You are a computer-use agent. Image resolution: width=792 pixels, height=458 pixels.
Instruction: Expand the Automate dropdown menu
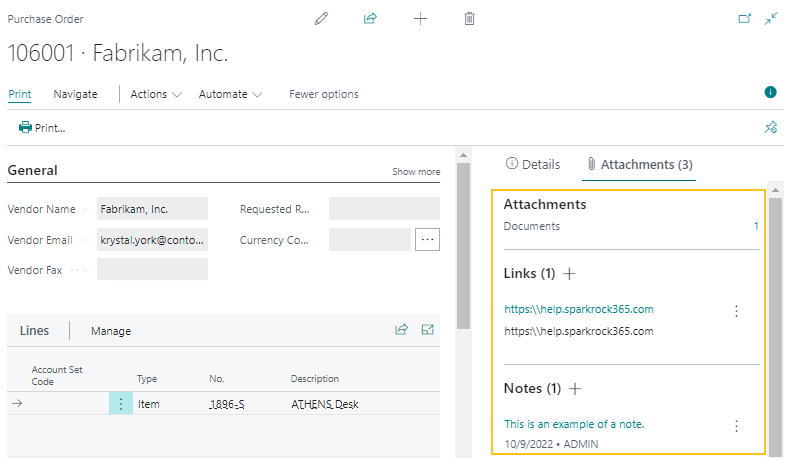[230, 94]
